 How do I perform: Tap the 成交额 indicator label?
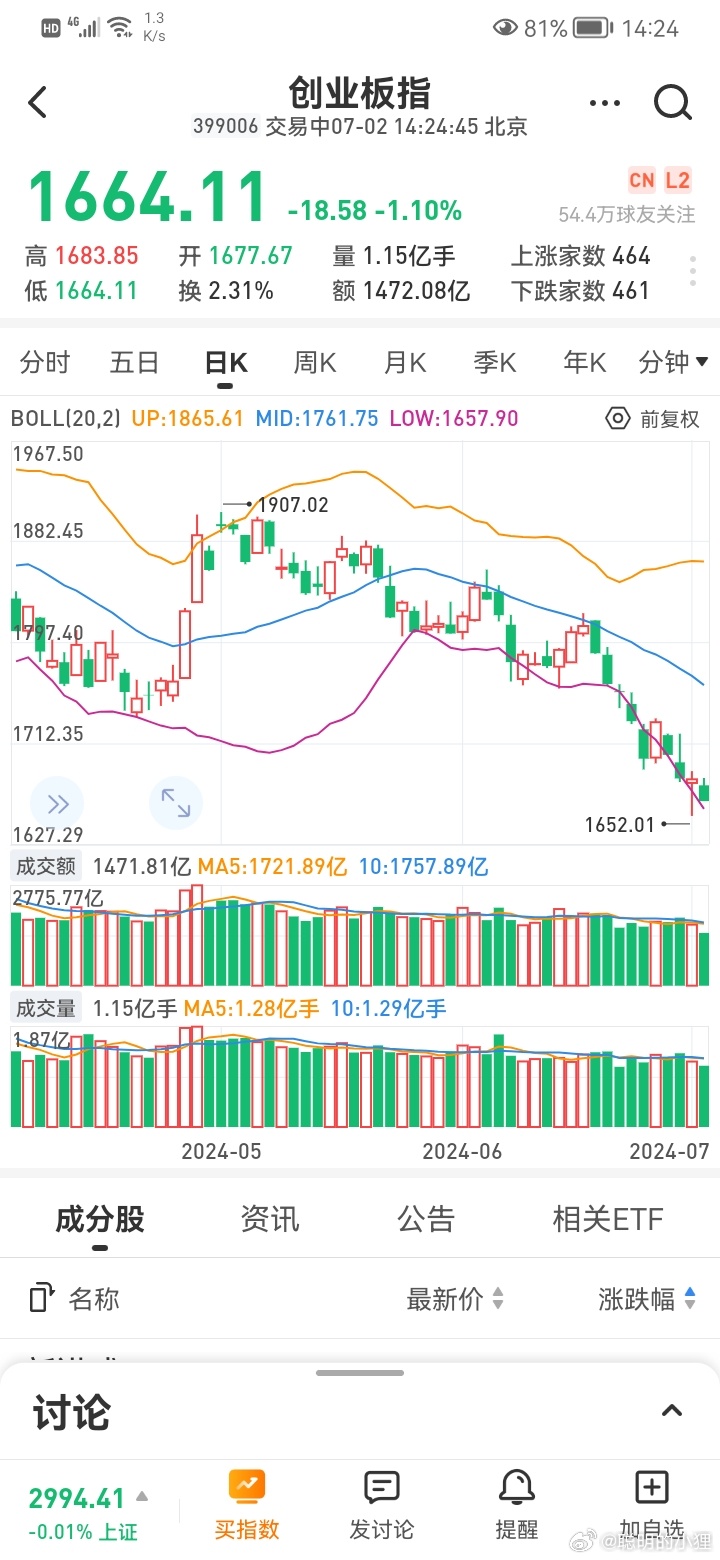[x=46, y=866]
